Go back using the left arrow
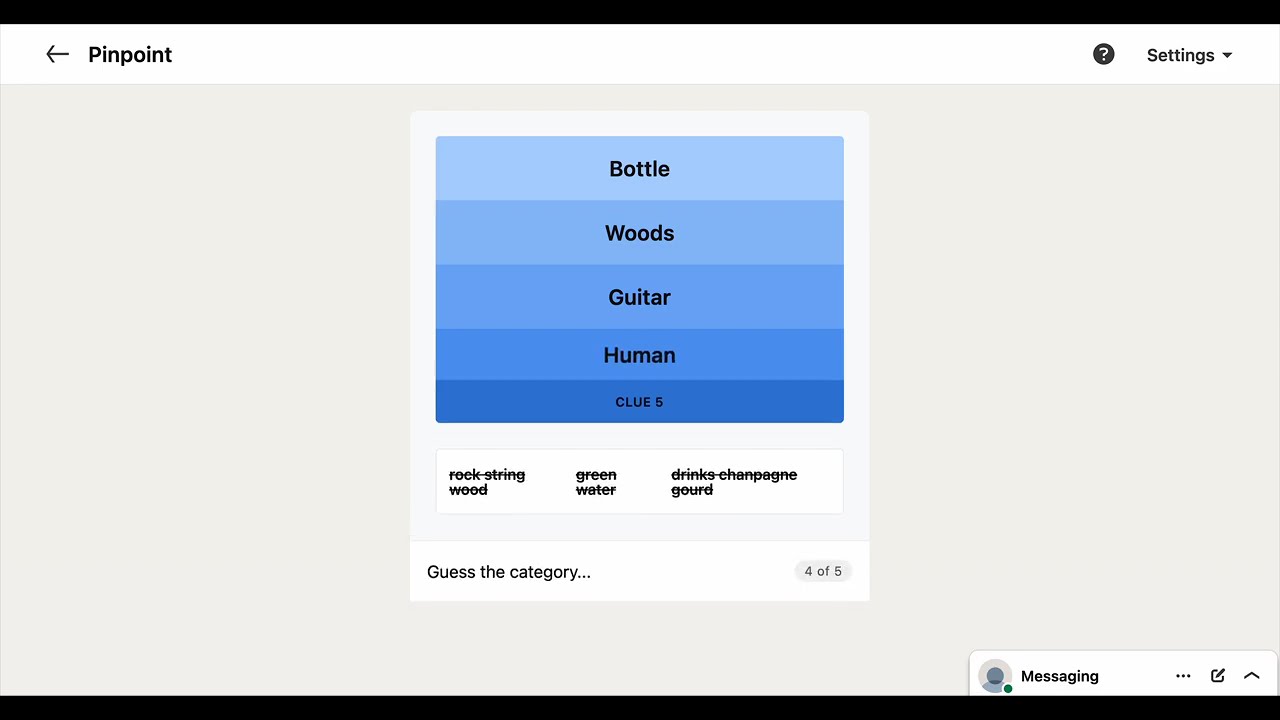The height and width of the screenshot is (720, 1280). coord(57,55)
